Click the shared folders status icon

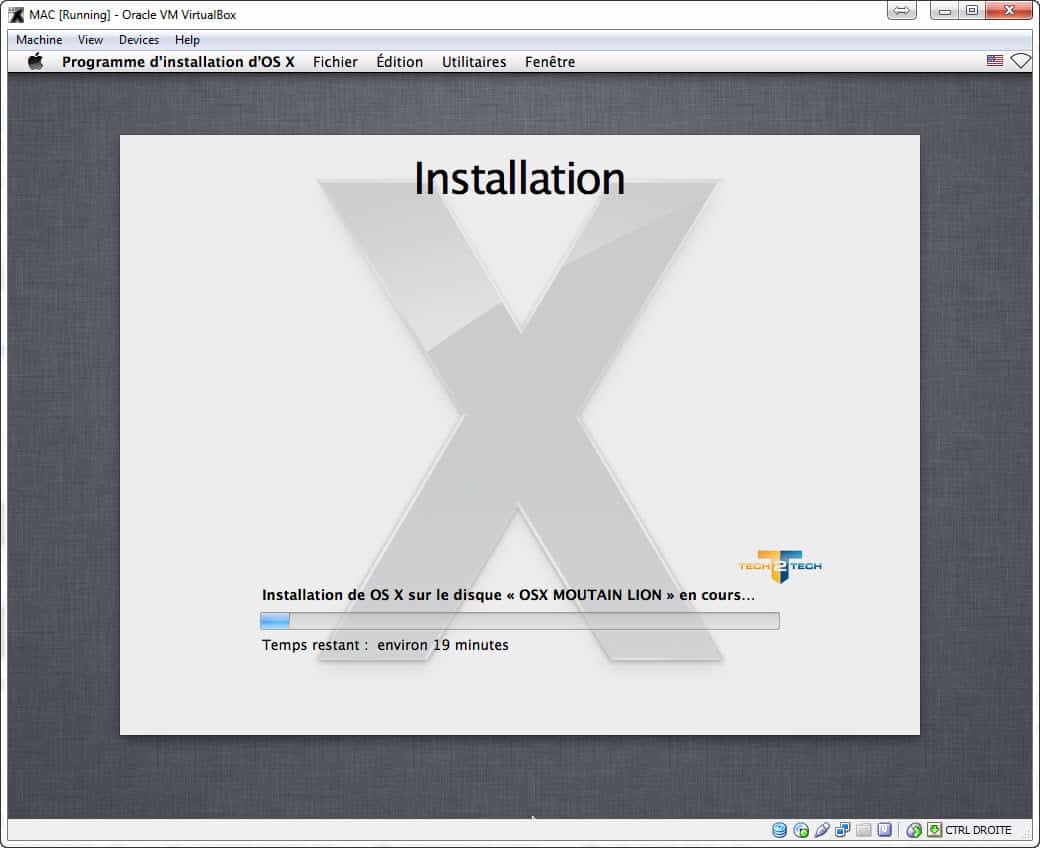pos(864,830)
